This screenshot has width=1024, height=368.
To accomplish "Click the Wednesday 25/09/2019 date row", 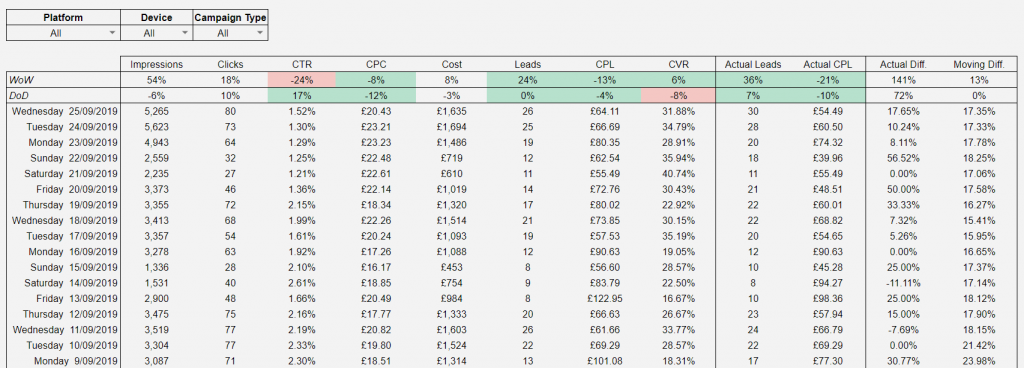I will (512, 111).
